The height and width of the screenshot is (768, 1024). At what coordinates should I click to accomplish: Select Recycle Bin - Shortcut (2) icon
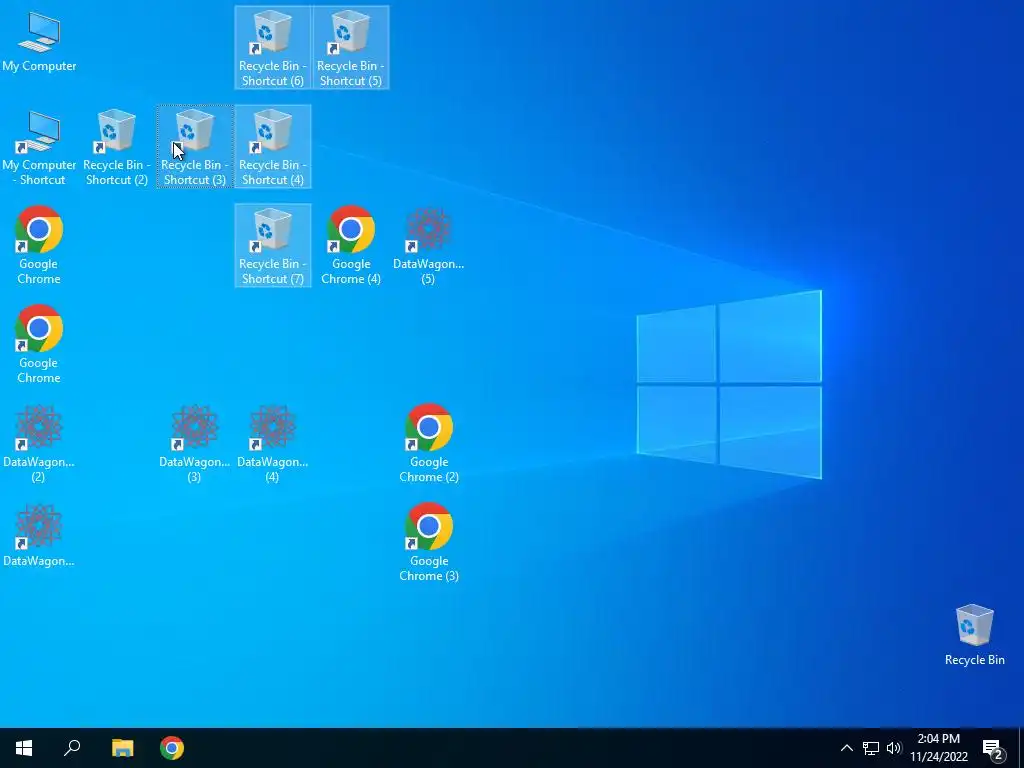click(117, 146)
